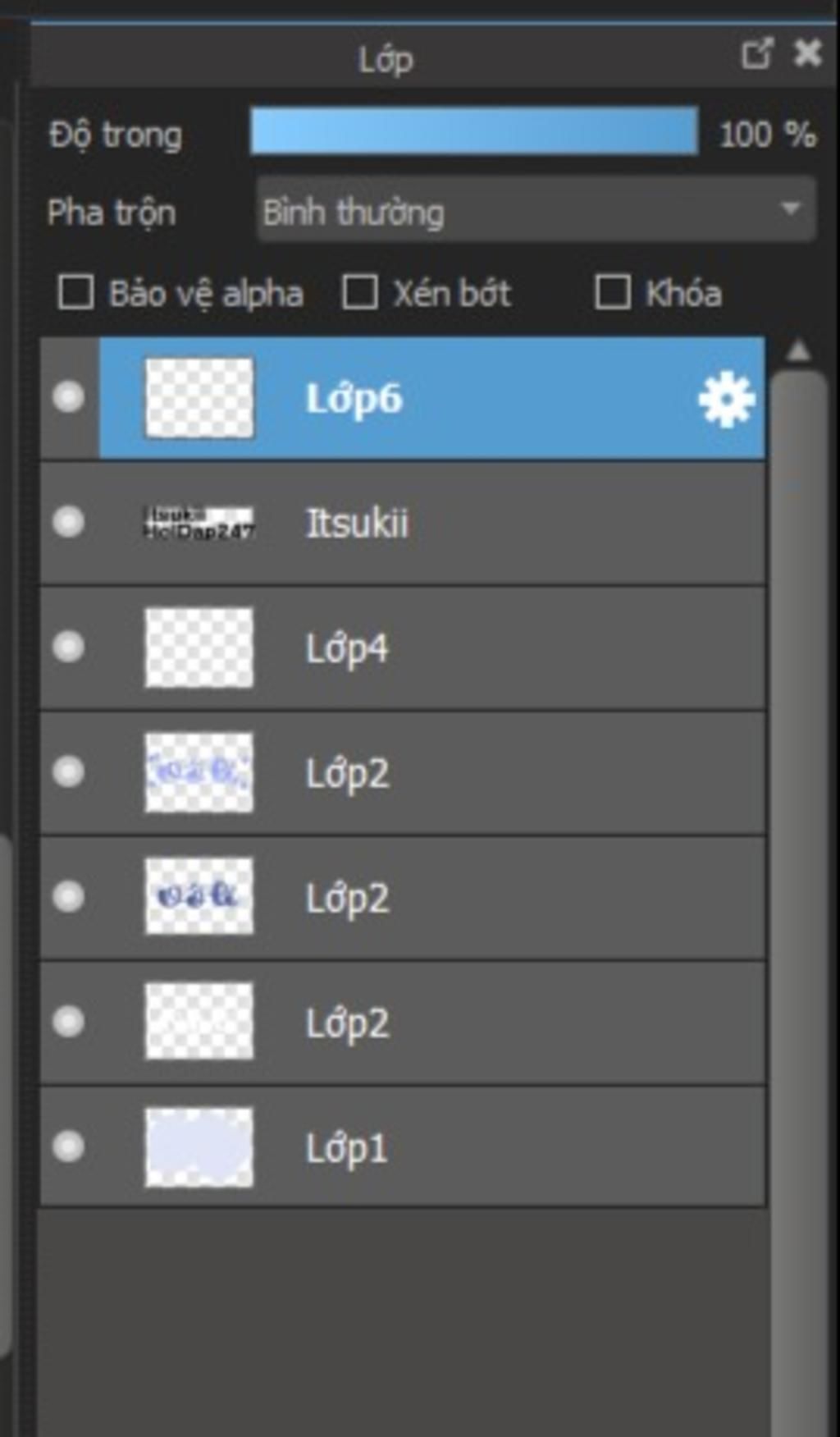Click the Itsukii layer thumbnail
The width and height of the screenshot is (840, 1437).
[199, 523]
